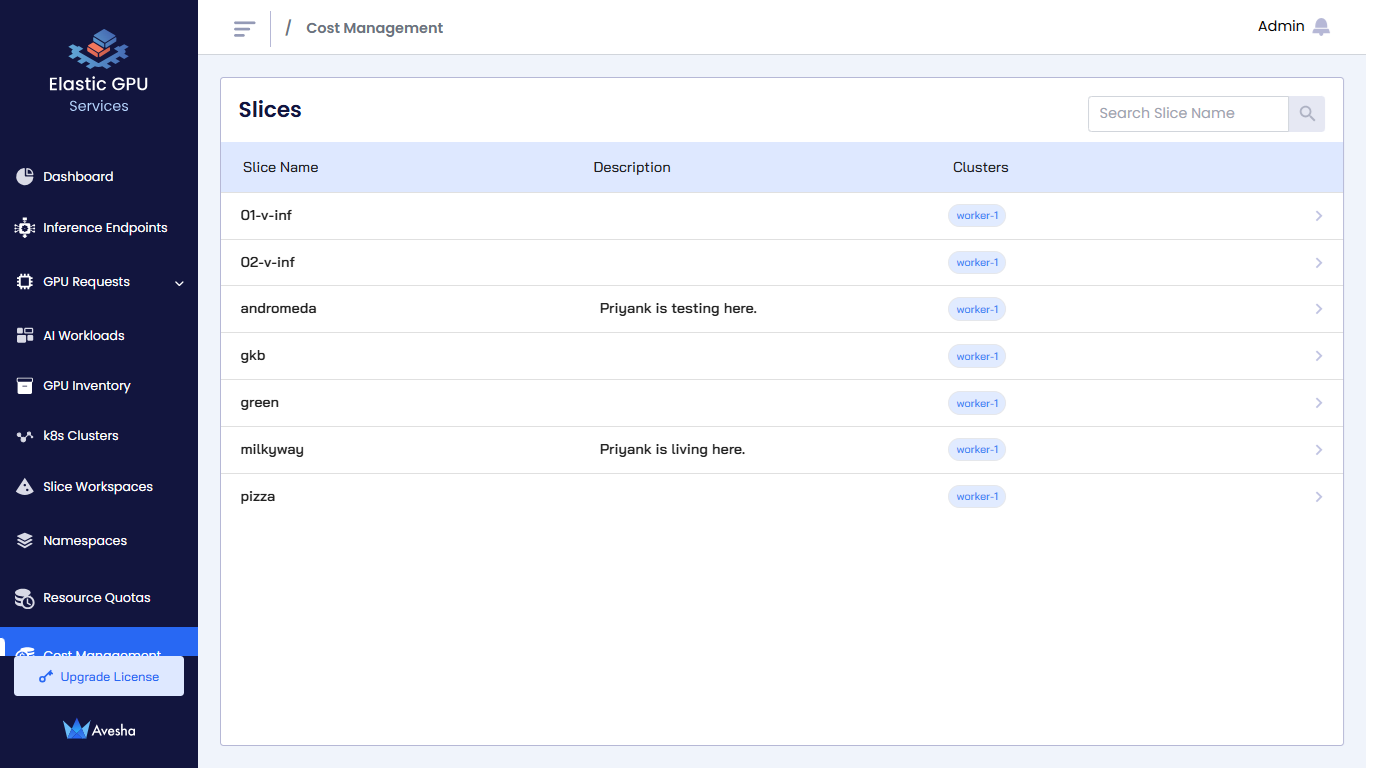
Task: Open details arrow for milkyway row
Action: (x=1319, y=450)
